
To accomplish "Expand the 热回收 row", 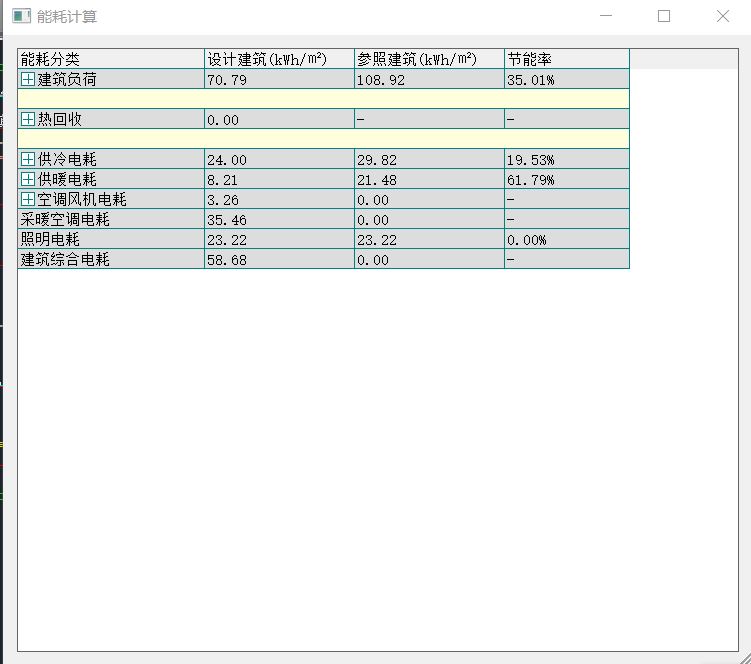I will (28, 120).
